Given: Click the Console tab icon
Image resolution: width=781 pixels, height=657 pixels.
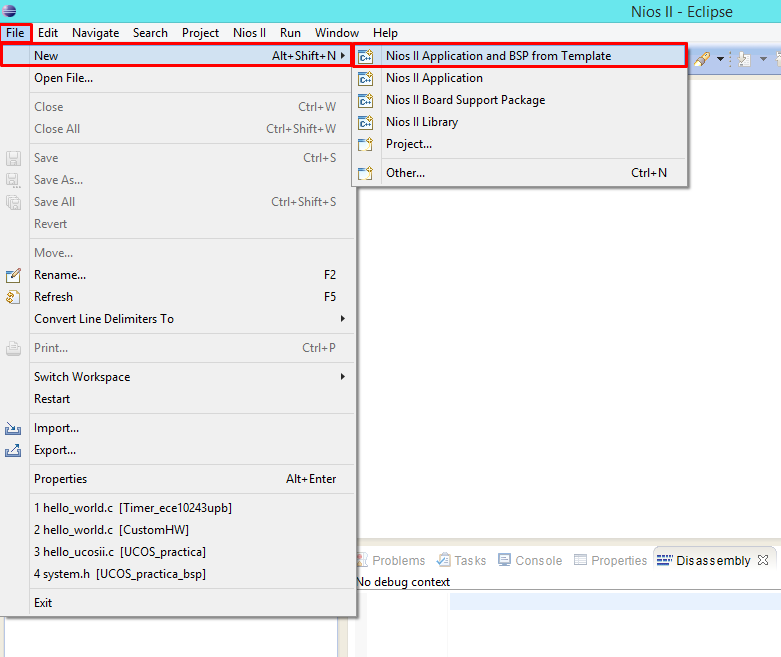Looking at the screenshot, I should 505,560.
